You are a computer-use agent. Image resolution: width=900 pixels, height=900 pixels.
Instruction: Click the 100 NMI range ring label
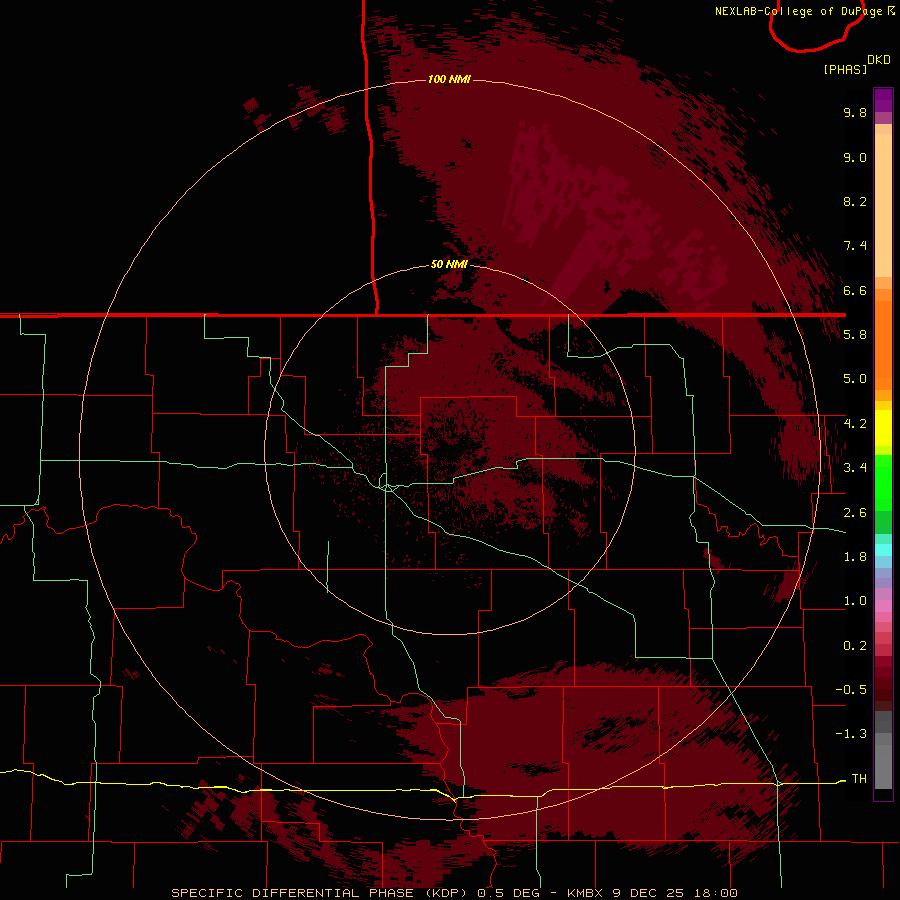click(449, 79)
